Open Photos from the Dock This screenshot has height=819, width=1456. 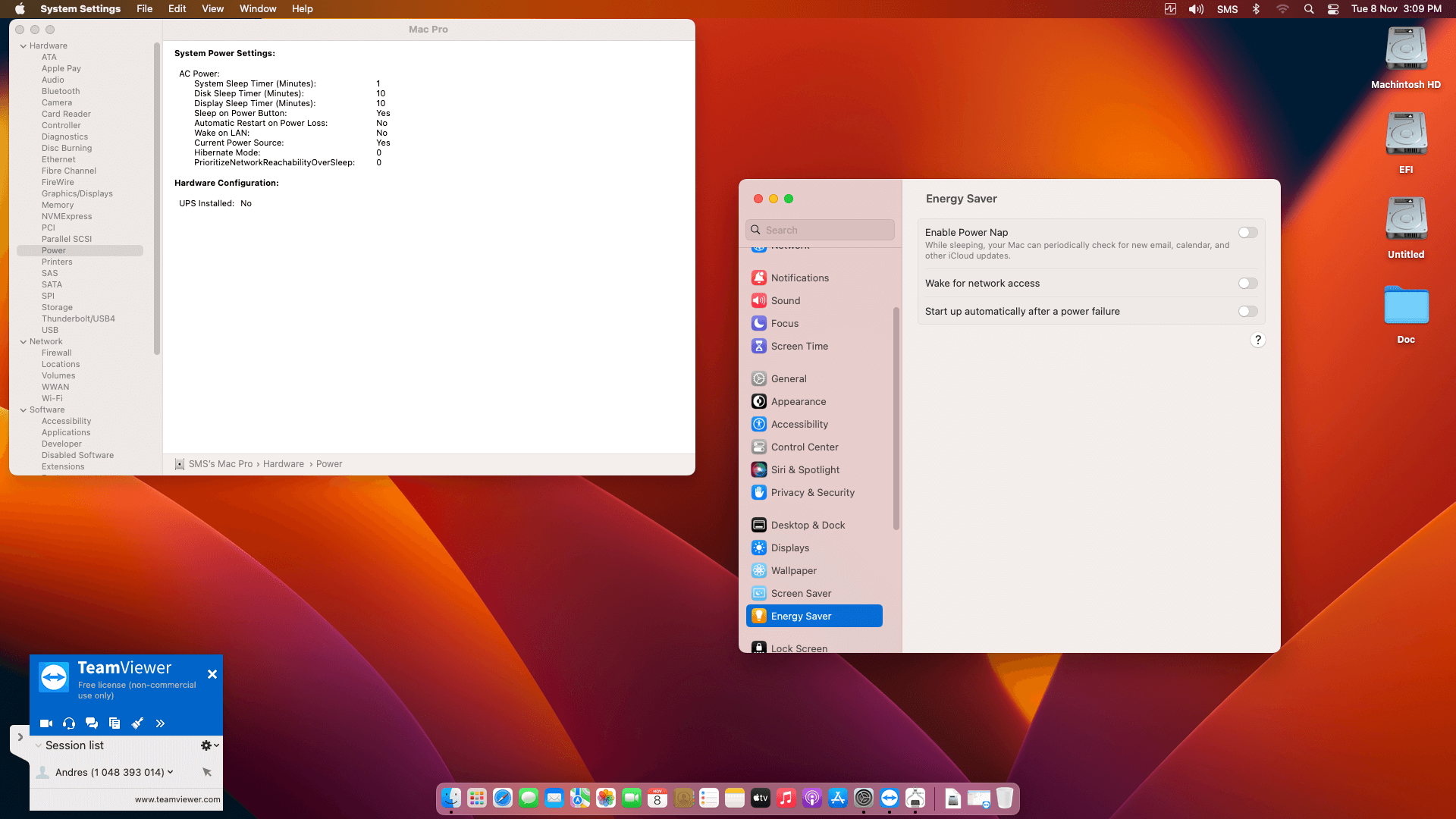pos(606,798)
